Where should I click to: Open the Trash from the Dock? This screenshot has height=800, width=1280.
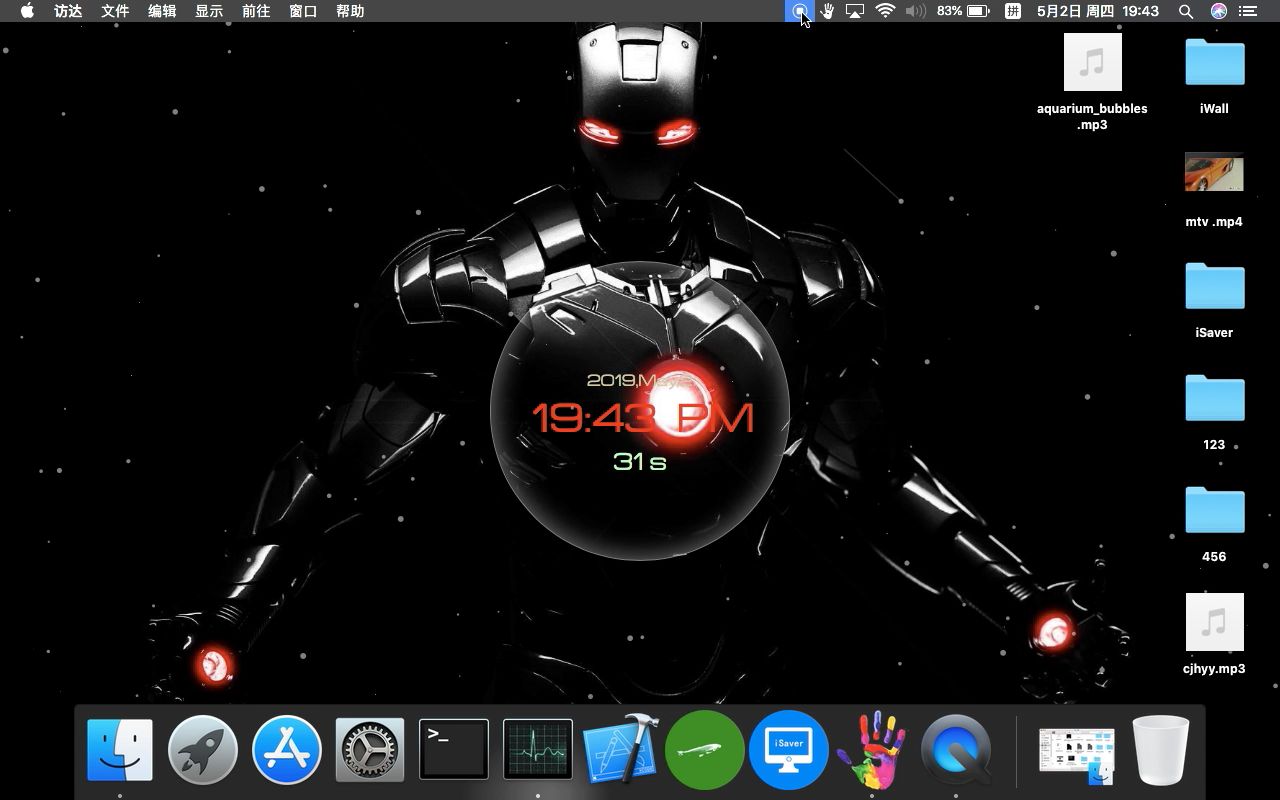tap(1161, 750)
